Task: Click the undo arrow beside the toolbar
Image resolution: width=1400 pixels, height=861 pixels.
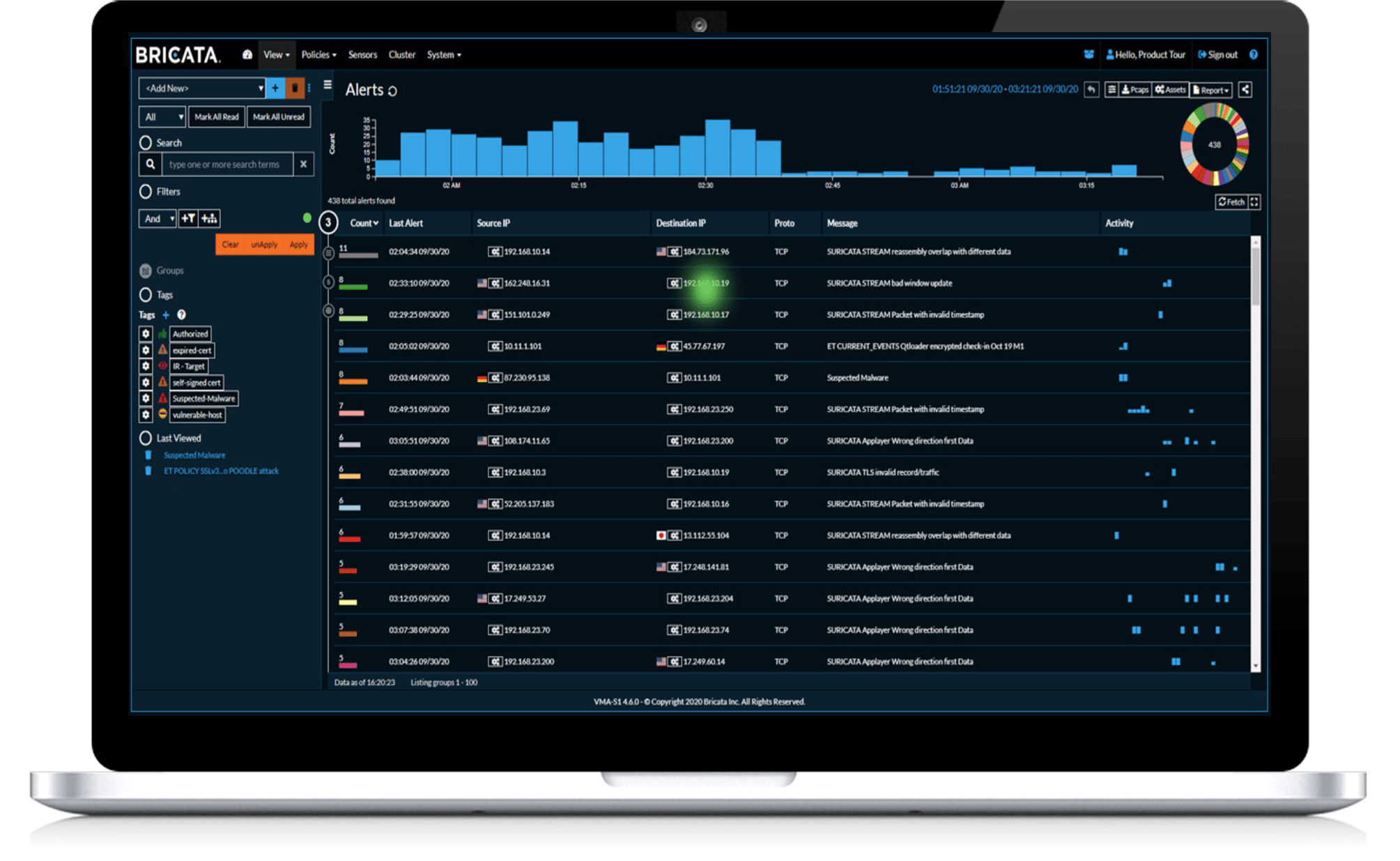Action: [1090, 89]
